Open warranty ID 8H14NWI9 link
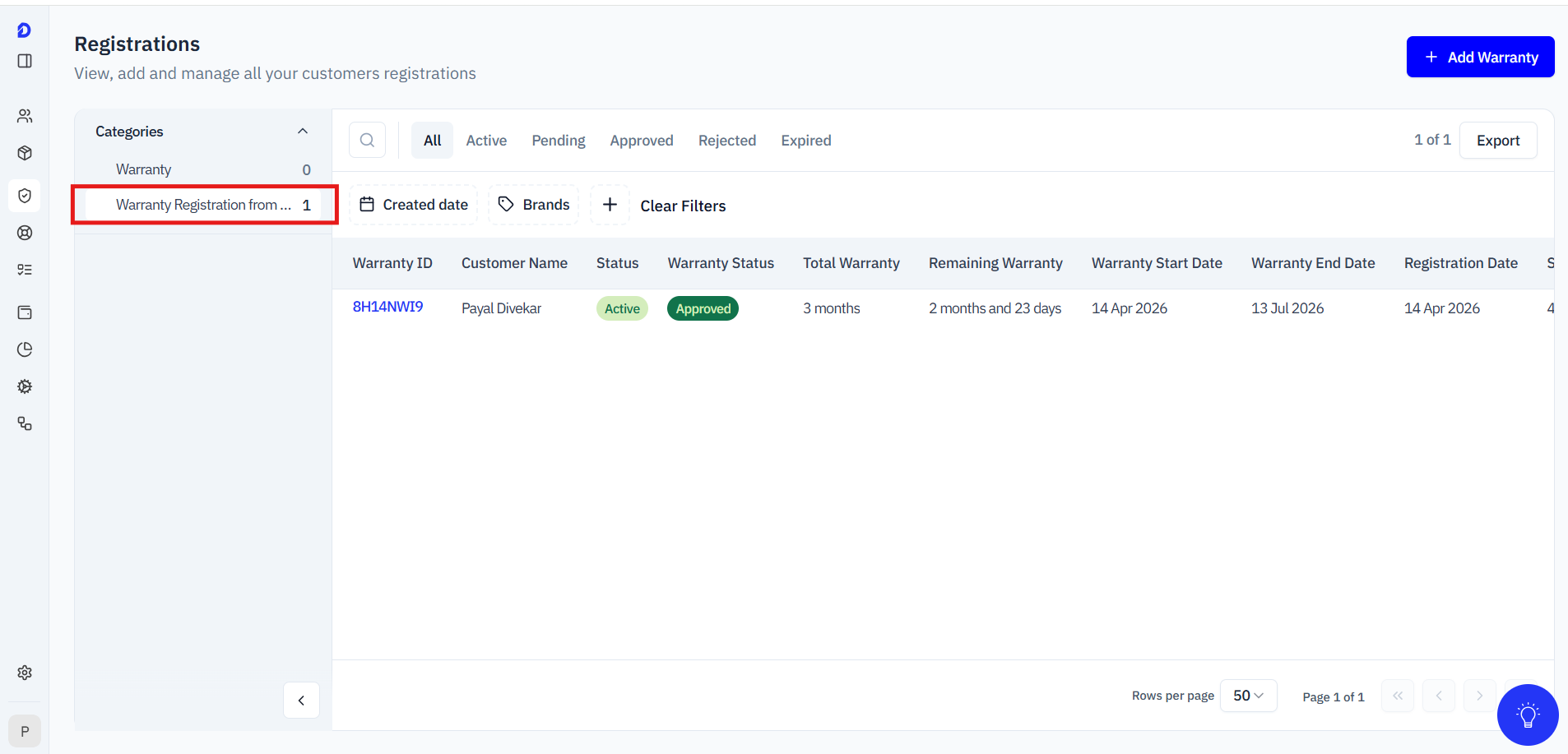The image size is (1568, 754). tap(387, 307)
